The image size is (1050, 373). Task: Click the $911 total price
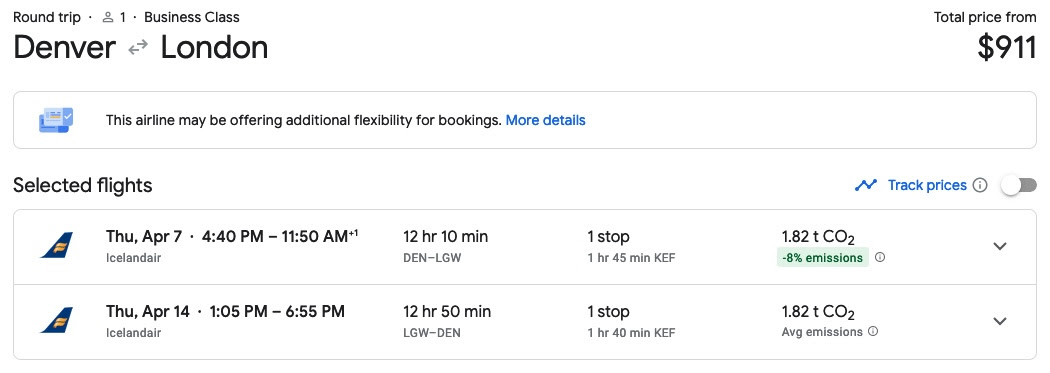click(1006, 48)
